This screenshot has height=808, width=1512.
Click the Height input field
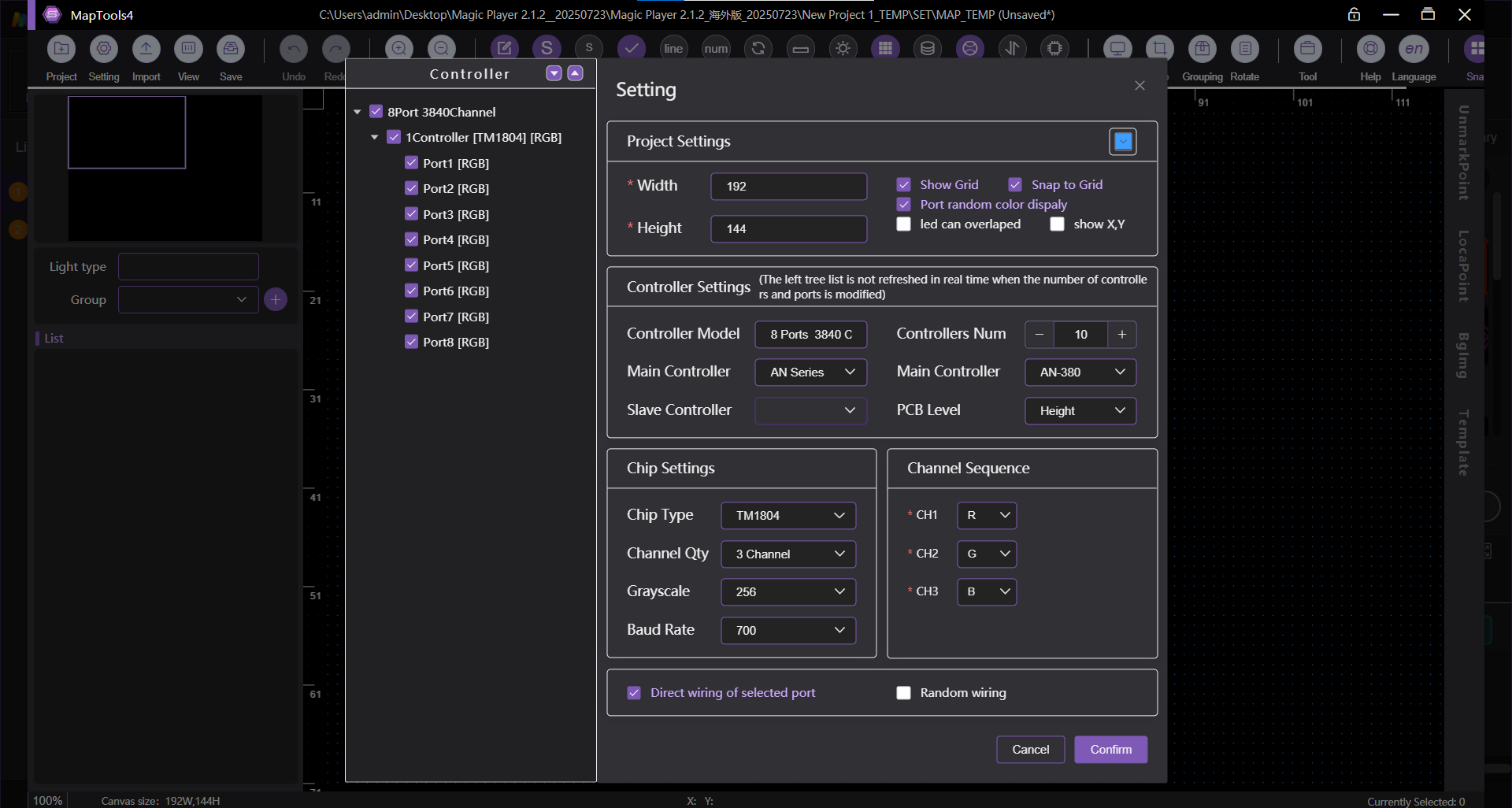788,229
